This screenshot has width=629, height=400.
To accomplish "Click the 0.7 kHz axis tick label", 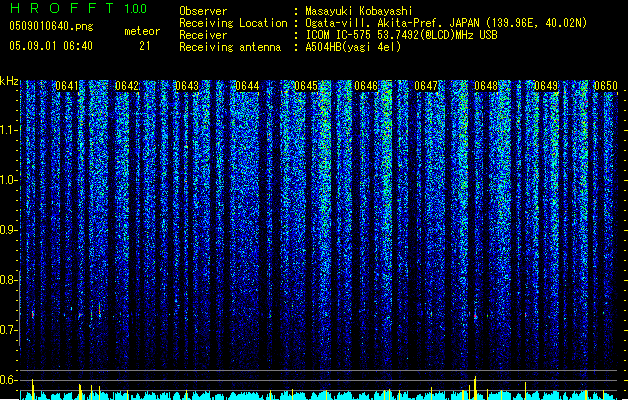I will 9,330.
